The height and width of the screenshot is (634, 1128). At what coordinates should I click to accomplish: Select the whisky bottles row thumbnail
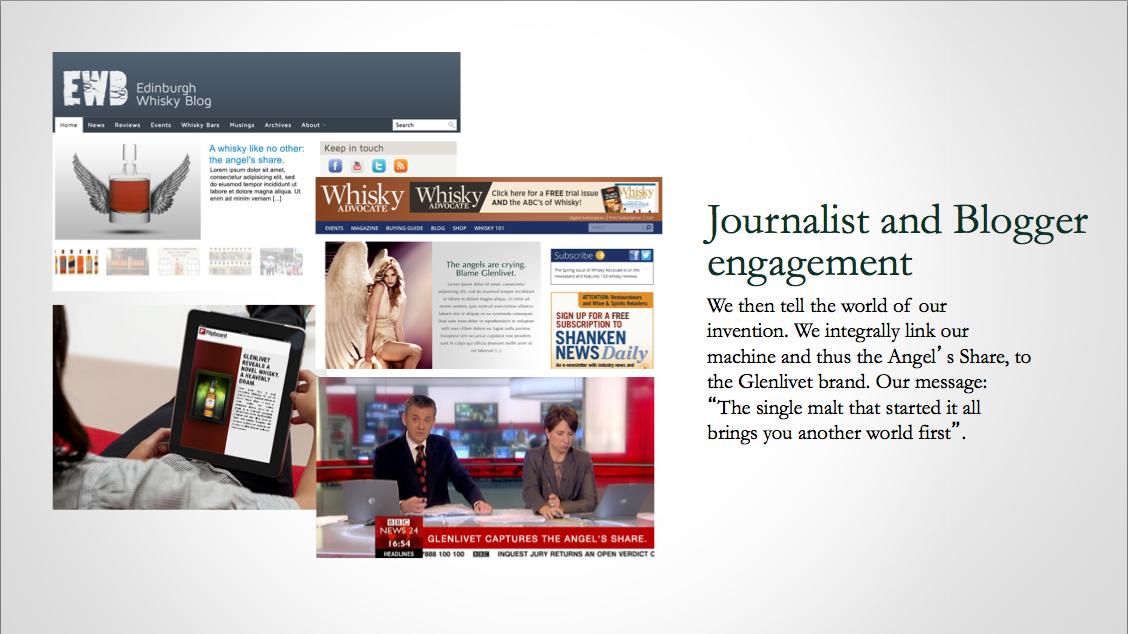coord(76,262)
